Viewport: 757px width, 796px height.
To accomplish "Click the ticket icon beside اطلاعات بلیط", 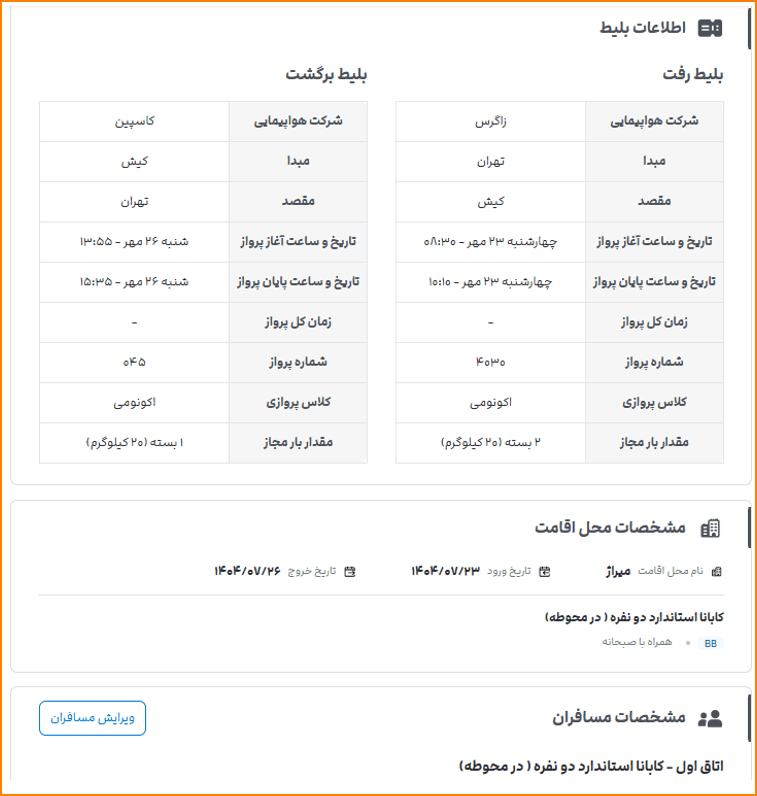I will [x=710, y=28].
